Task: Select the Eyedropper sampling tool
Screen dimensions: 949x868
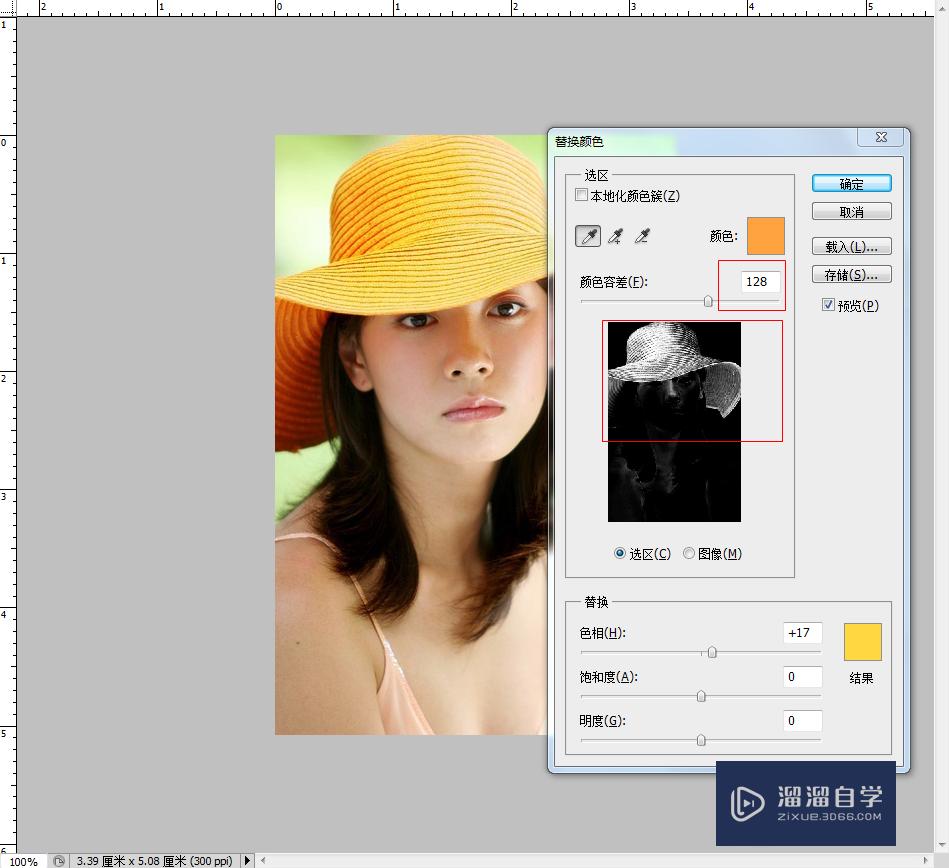Action: tap(590, 235)
